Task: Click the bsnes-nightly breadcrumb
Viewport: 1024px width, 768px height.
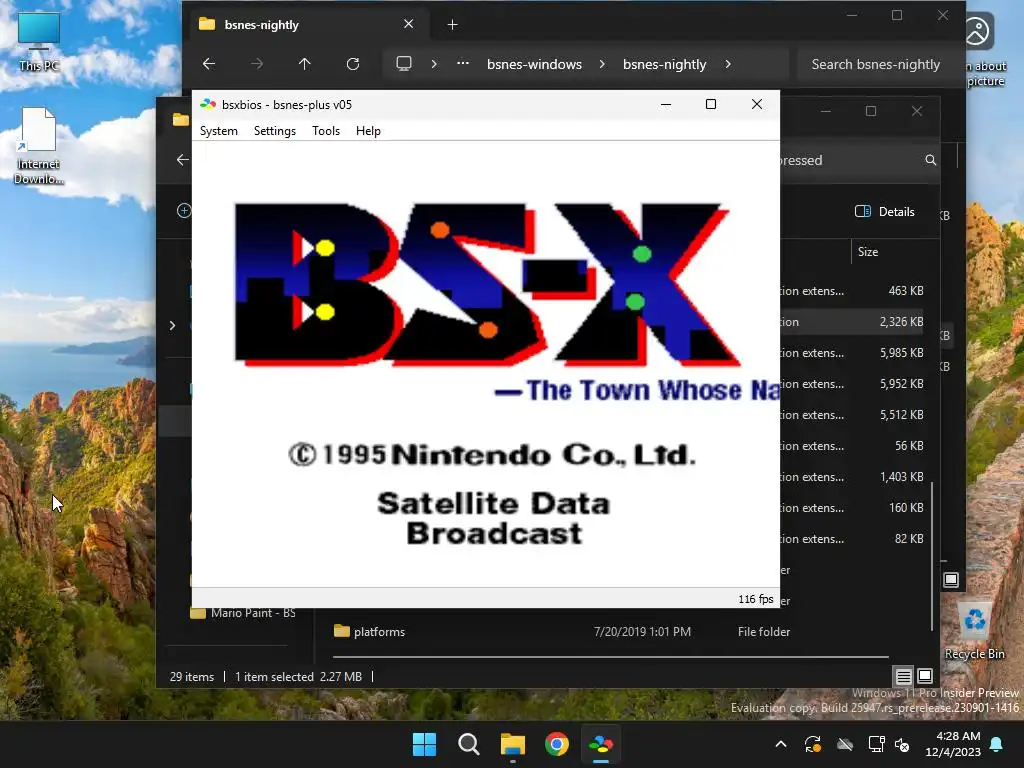Action: tap(665, 64)
